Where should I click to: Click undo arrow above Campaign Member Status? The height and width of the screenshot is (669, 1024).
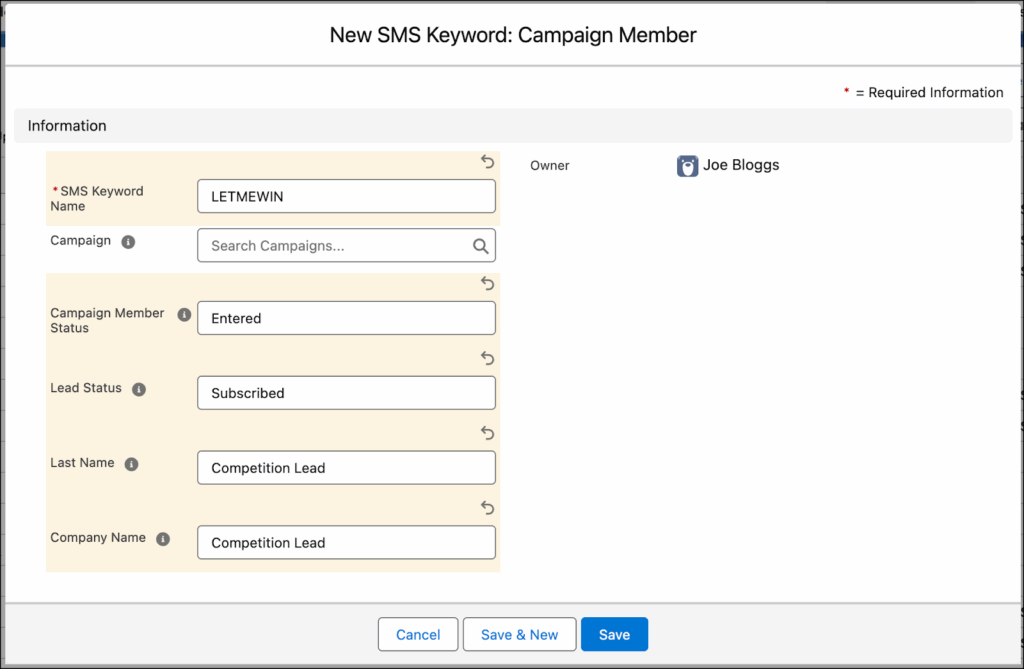click(x=487, y=284)
